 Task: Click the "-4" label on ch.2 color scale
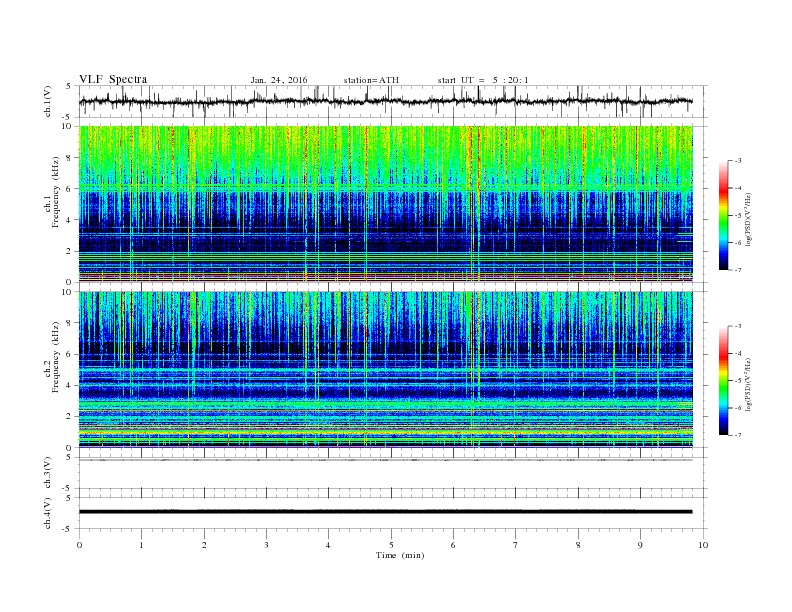pos(738,353)
